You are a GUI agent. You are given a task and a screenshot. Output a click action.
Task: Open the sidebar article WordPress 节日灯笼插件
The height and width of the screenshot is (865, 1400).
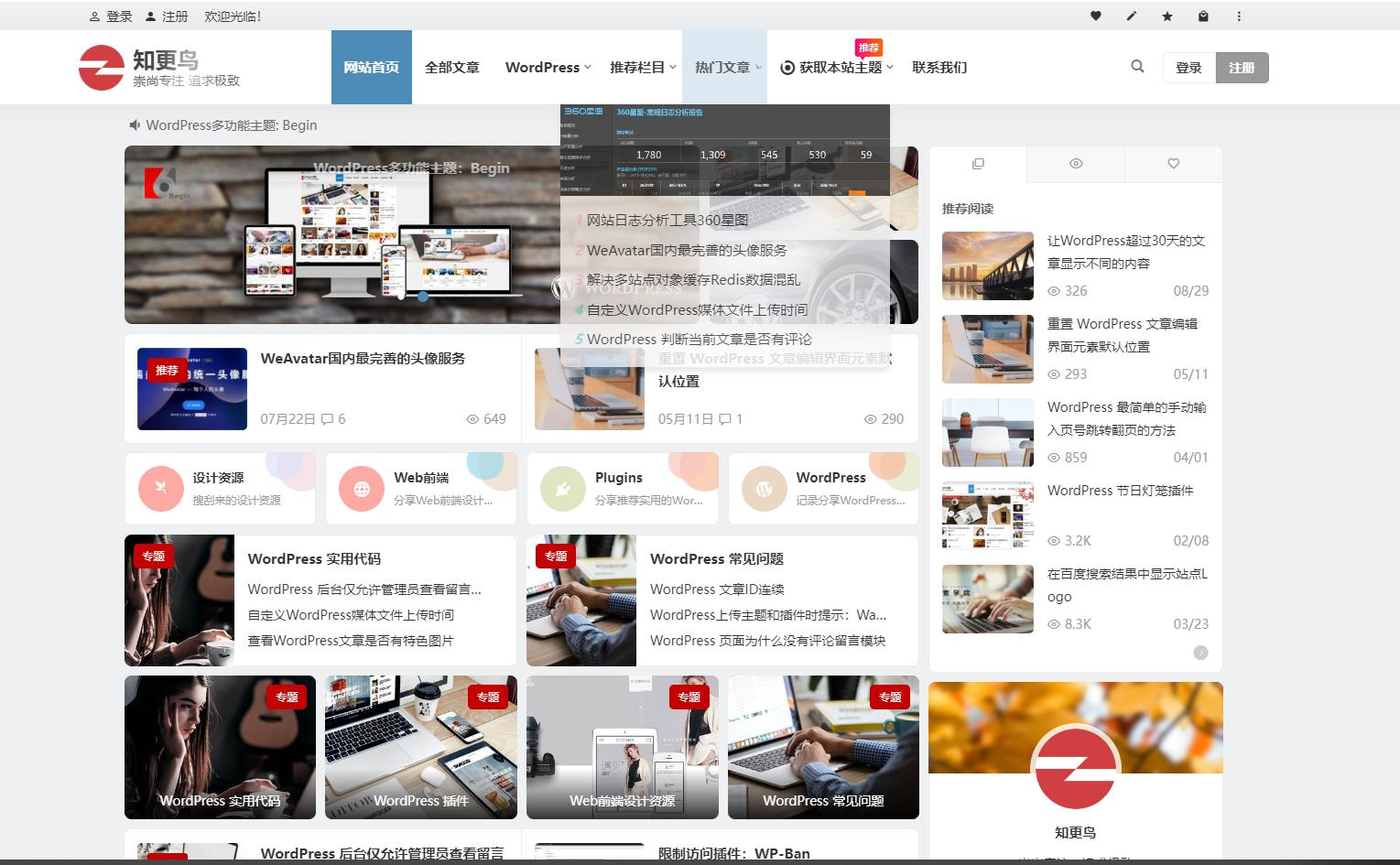tap(1120, 491)
